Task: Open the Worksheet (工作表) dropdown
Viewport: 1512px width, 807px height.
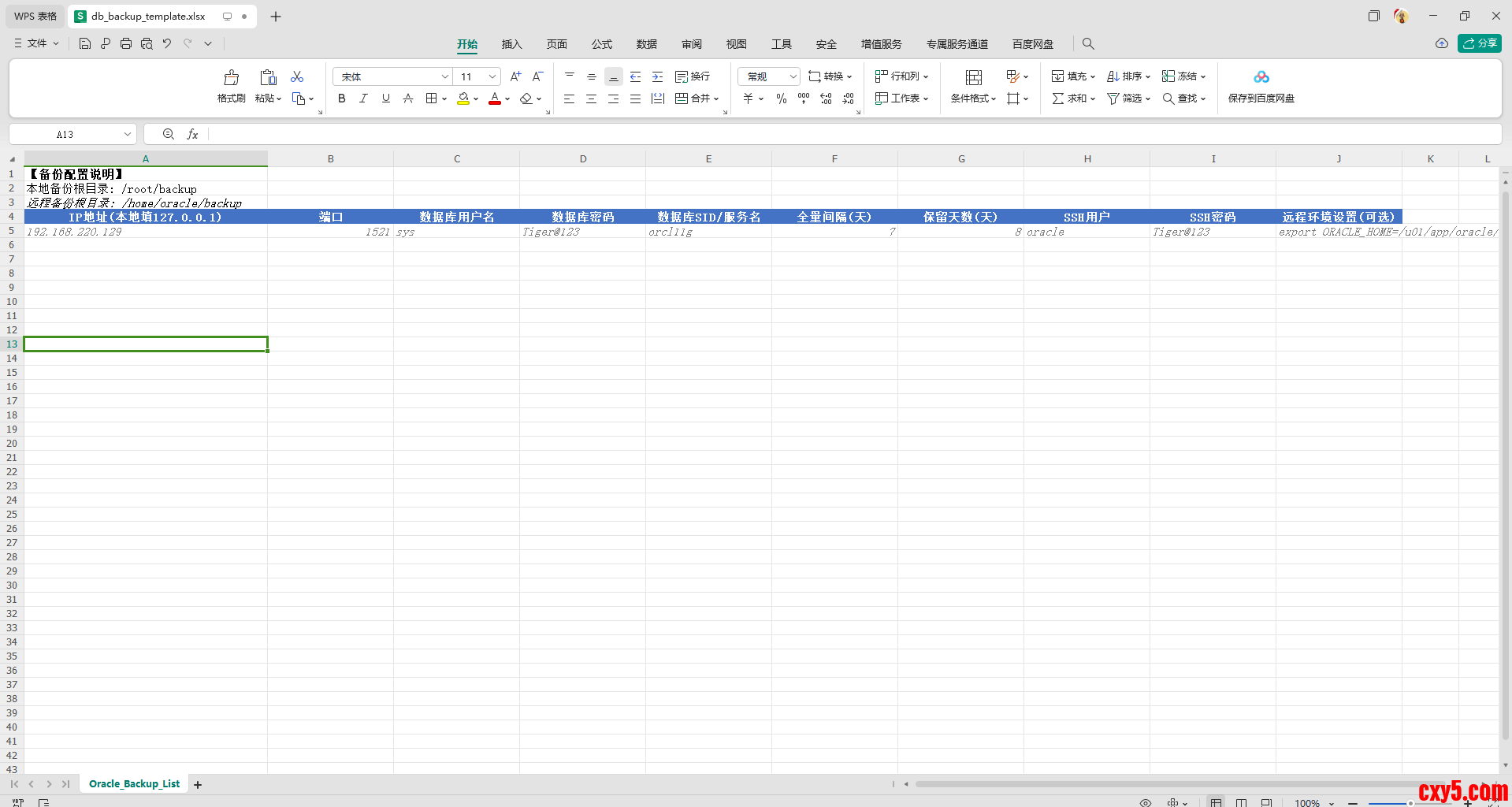Action: [x=901, y=99]
